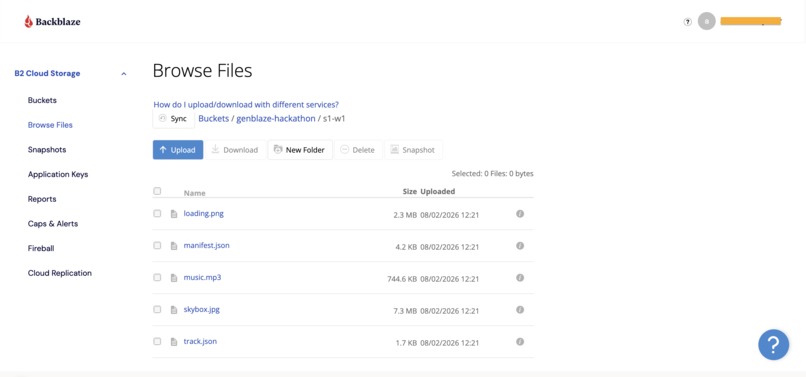Collapse the B2 Cloud Storage section chevron
The width and height of the screenshot is (806, 377).
(x=123, y=74)
